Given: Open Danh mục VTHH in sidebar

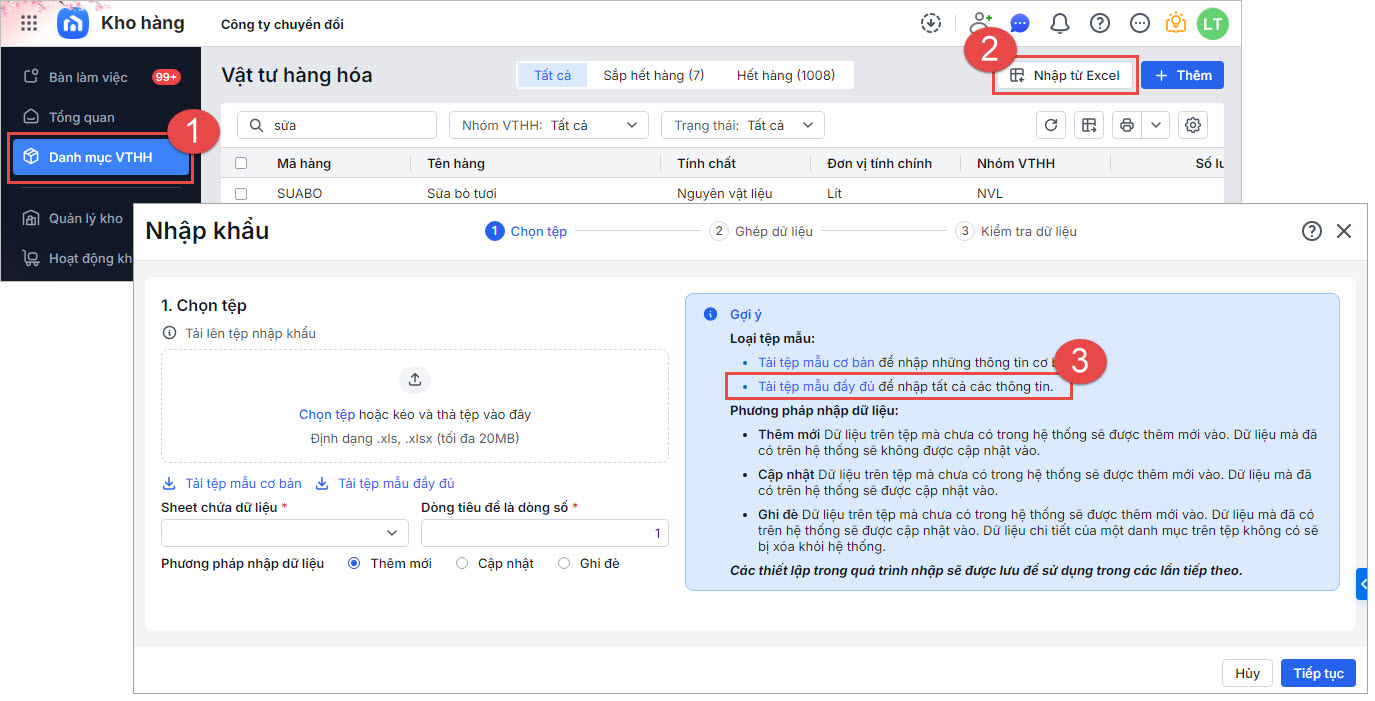Looking at the screenshot, I should pos(100,157).
